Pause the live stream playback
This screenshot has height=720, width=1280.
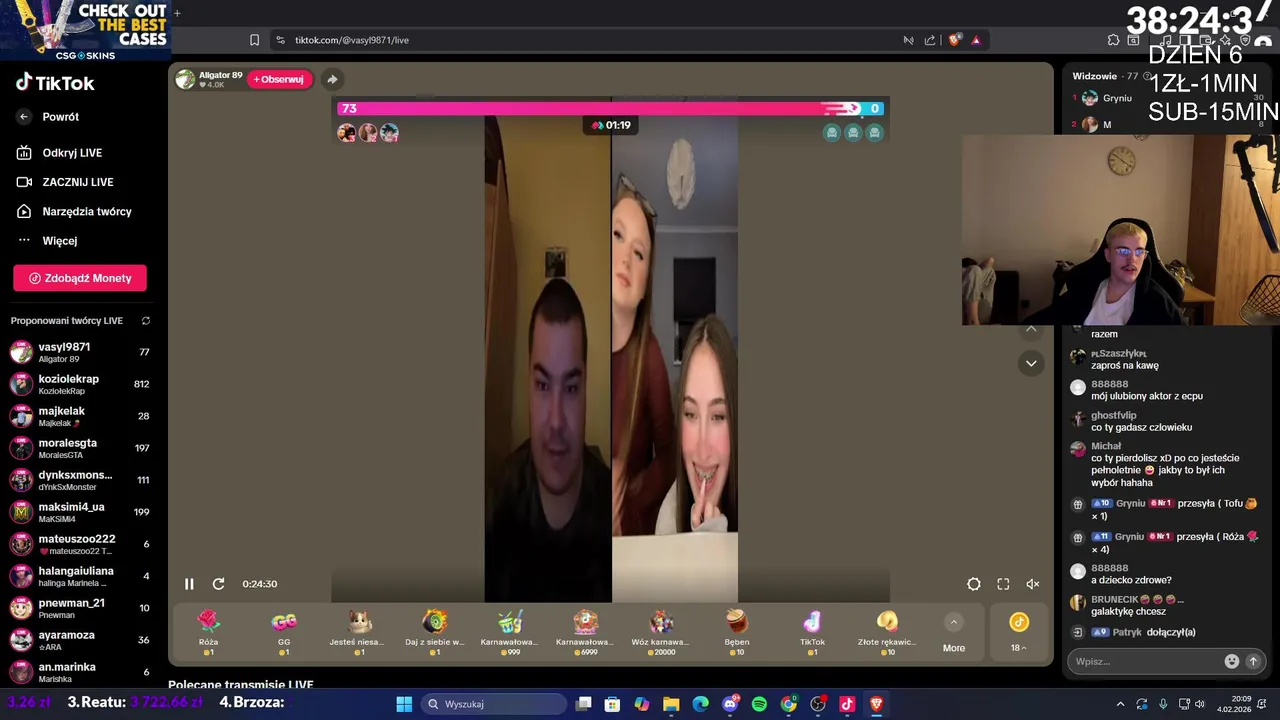coord(189,584)
